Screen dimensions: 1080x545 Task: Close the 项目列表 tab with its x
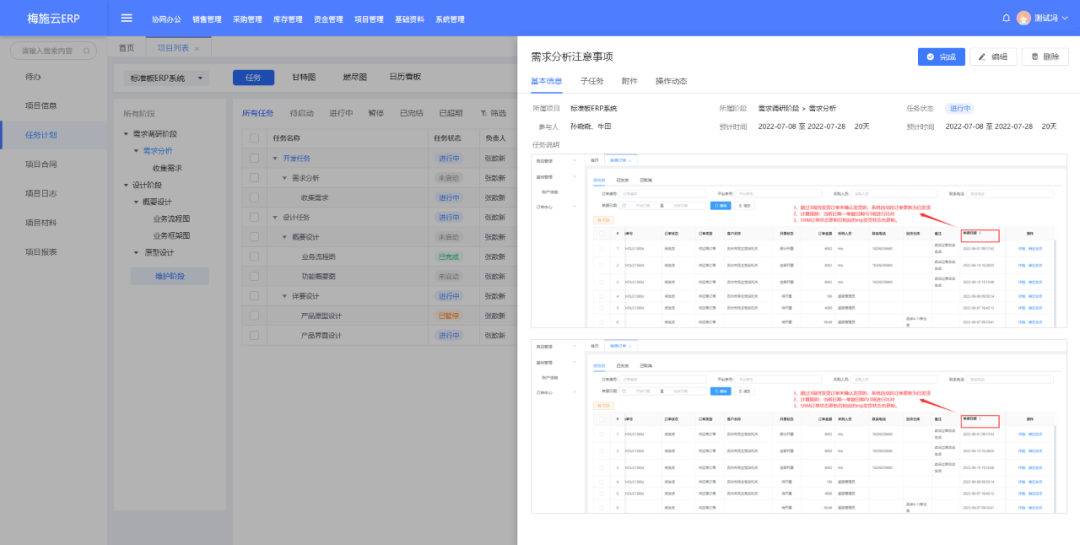click(x=197, y=48)
